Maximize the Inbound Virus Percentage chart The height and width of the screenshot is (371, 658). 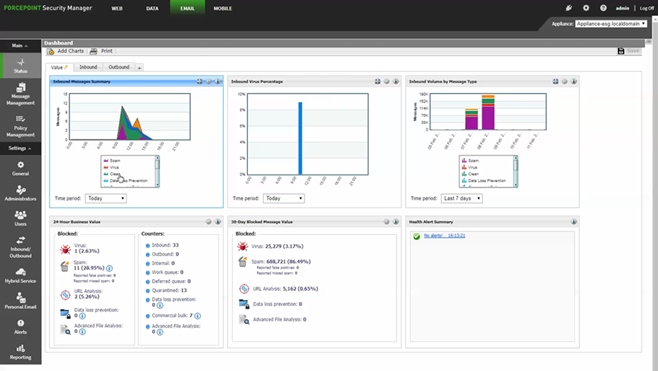tap(377, 81)
